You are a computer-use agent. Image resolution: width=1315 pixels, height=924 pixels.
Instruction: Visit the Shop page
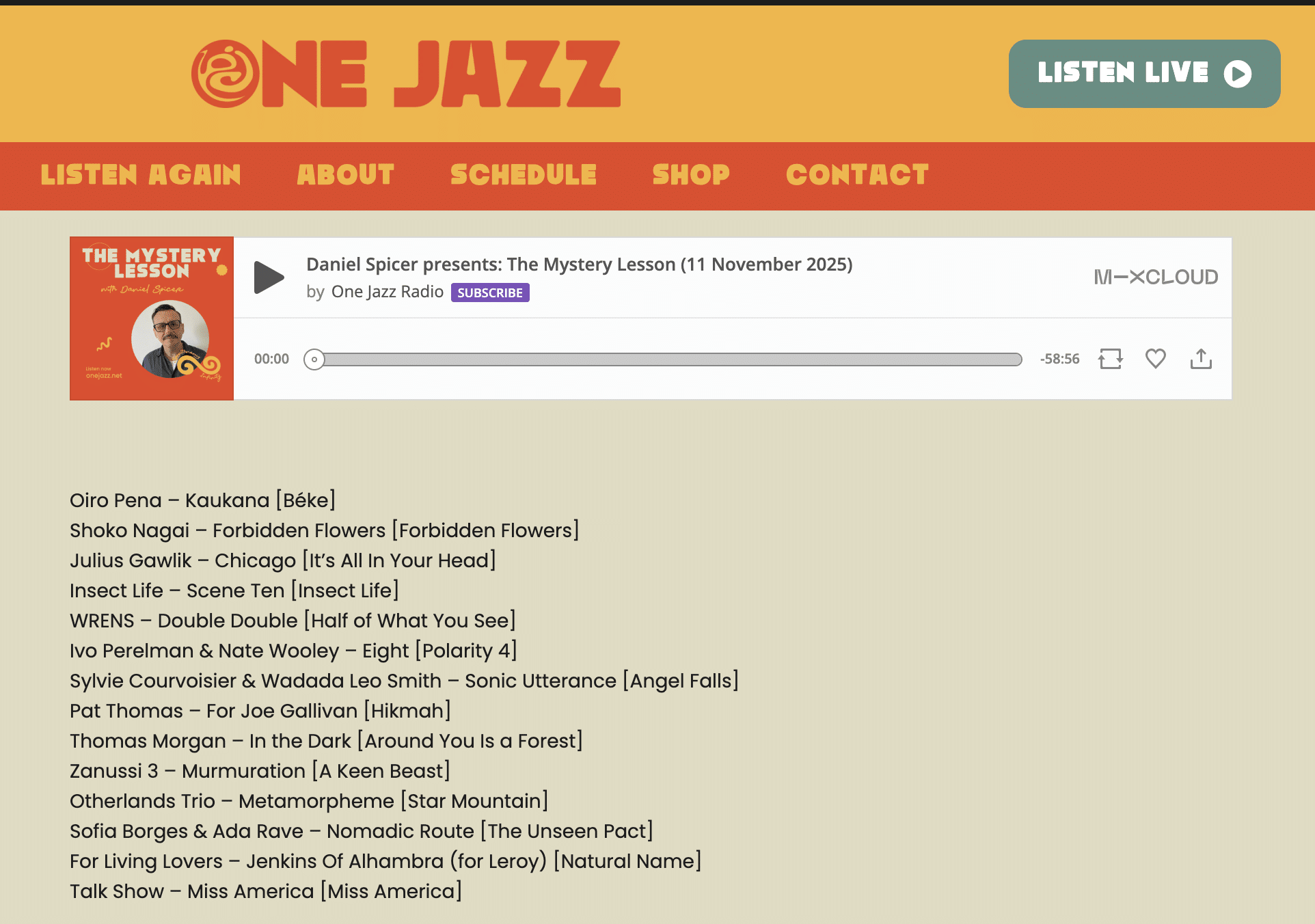point(691,175)
